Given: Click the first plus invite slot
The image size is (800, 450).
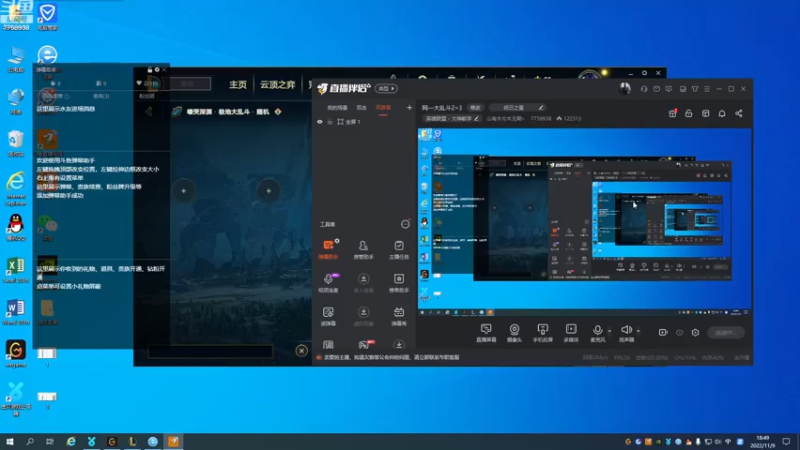Looking at the screenshot, I should tap(184, 191).
